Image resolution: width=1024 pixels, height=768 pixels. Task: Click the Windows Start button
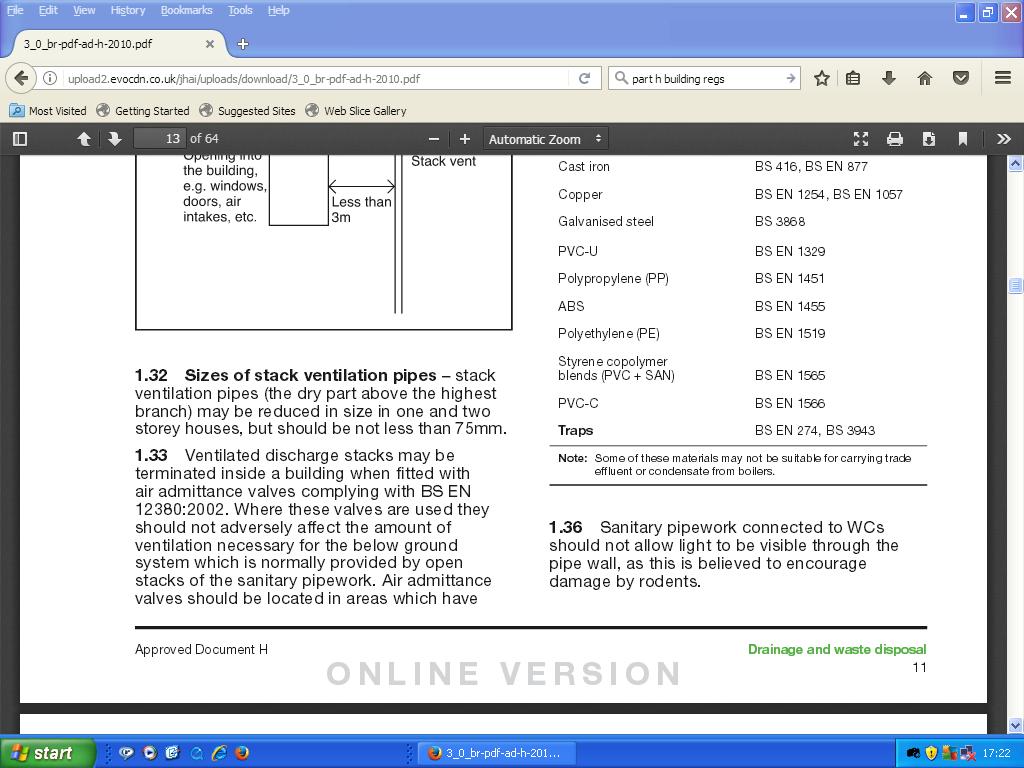click(x=45, y=753)
